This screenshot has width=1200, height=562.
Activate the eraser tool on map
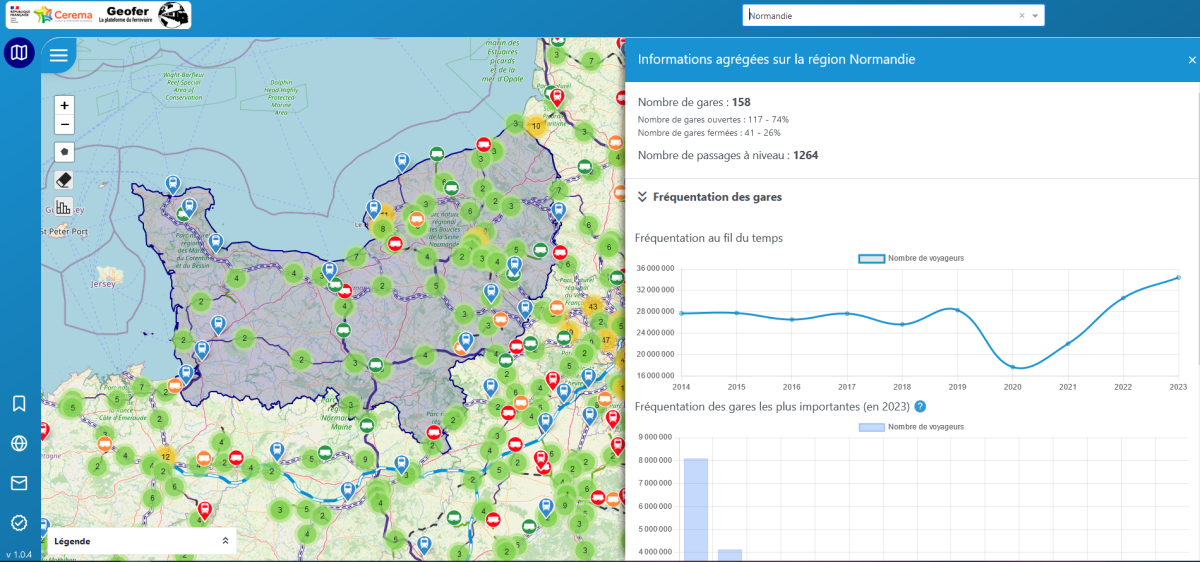[65, 180]
